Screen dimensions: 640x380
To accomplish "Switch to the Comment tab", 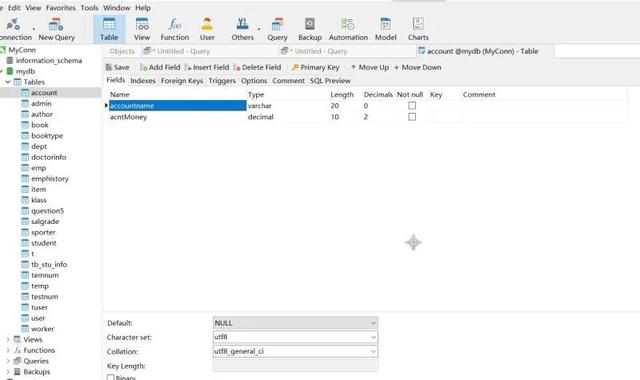I will coord(289,81).
